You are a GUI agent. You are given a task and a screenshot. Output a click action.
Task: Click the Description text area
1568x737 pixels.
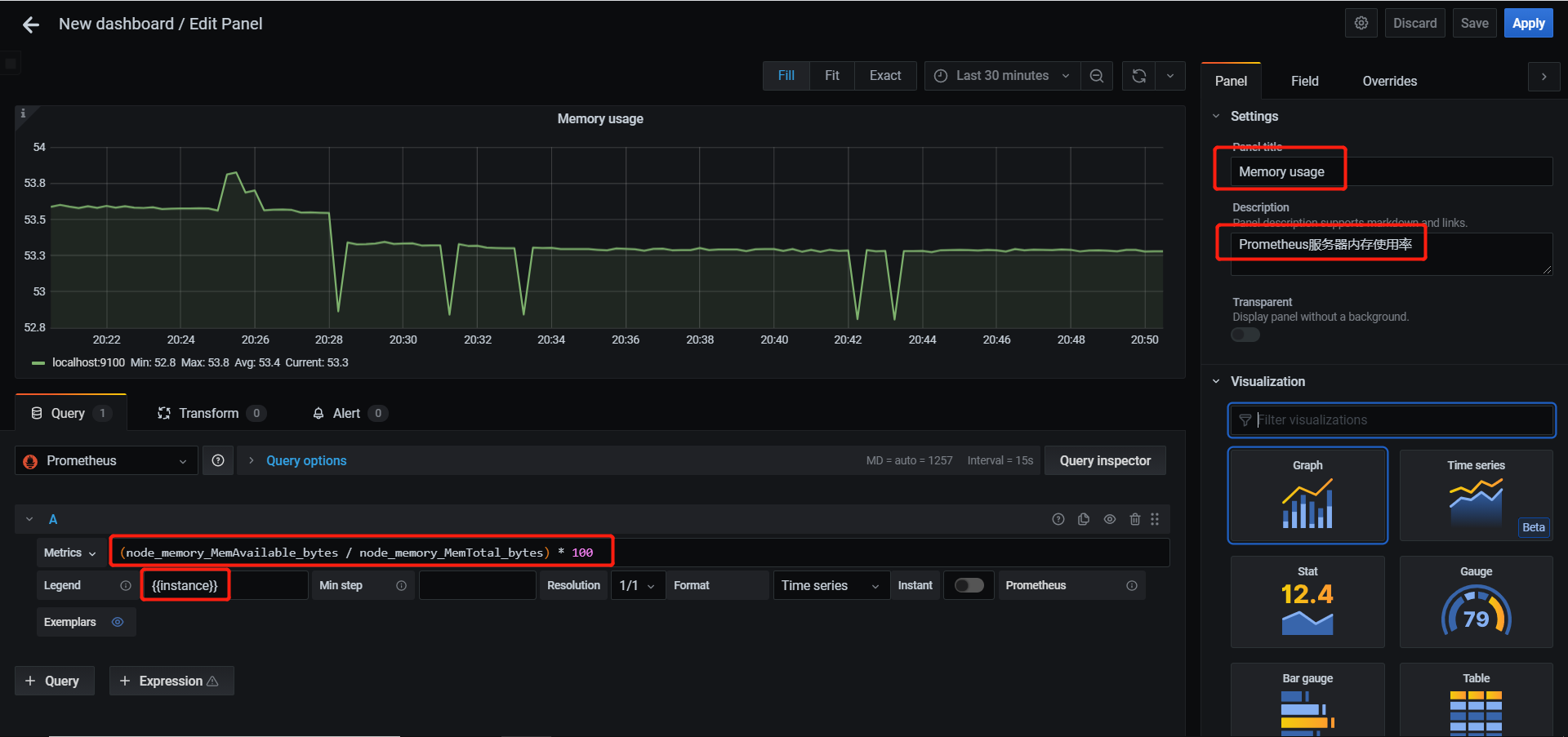coord(1392,254)
